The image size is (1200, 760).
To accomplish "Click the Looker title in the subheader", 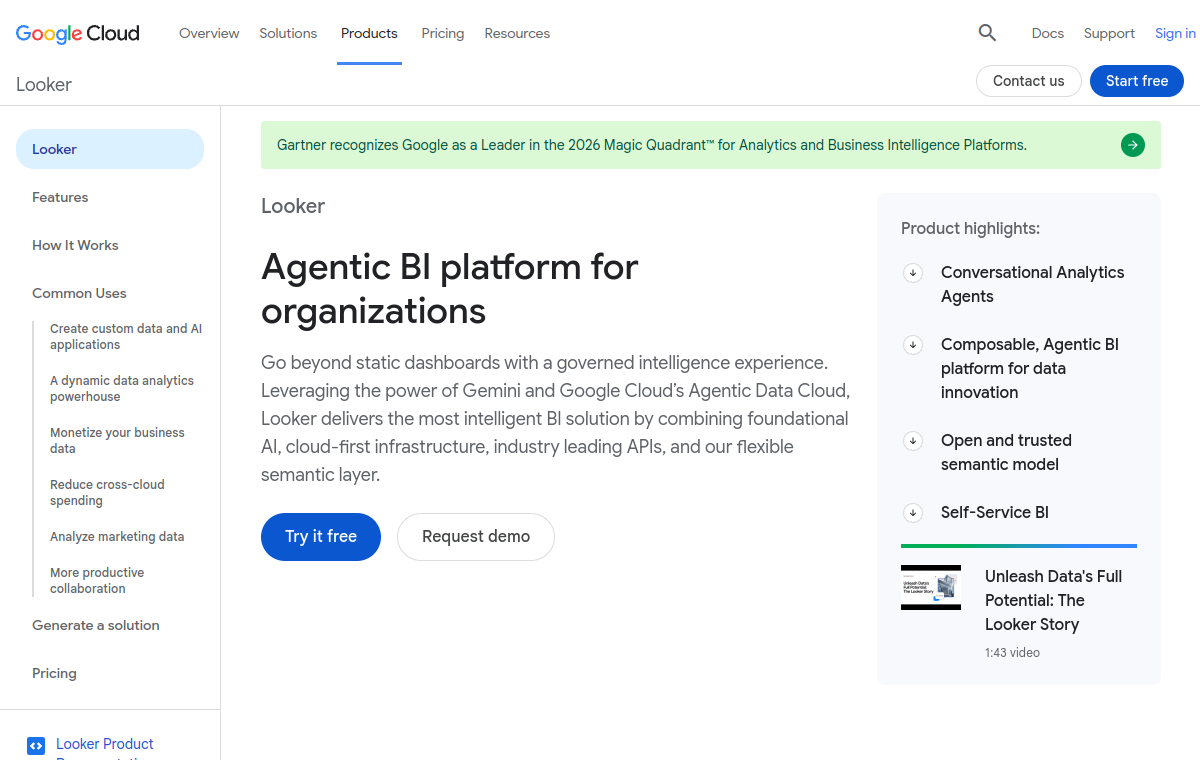I will tap(44, 85).
